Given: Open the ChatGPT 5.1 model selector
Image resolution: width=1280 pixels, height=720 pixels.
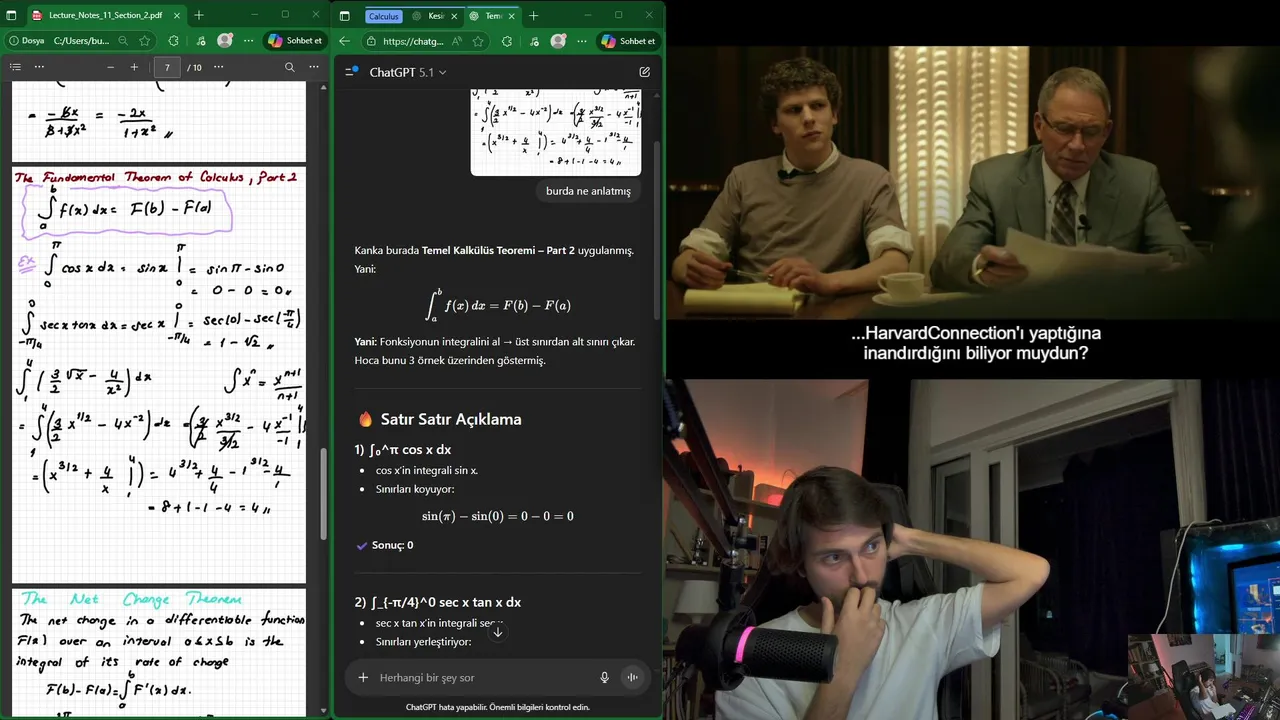Looking at the screenshot, I should 408,72.
